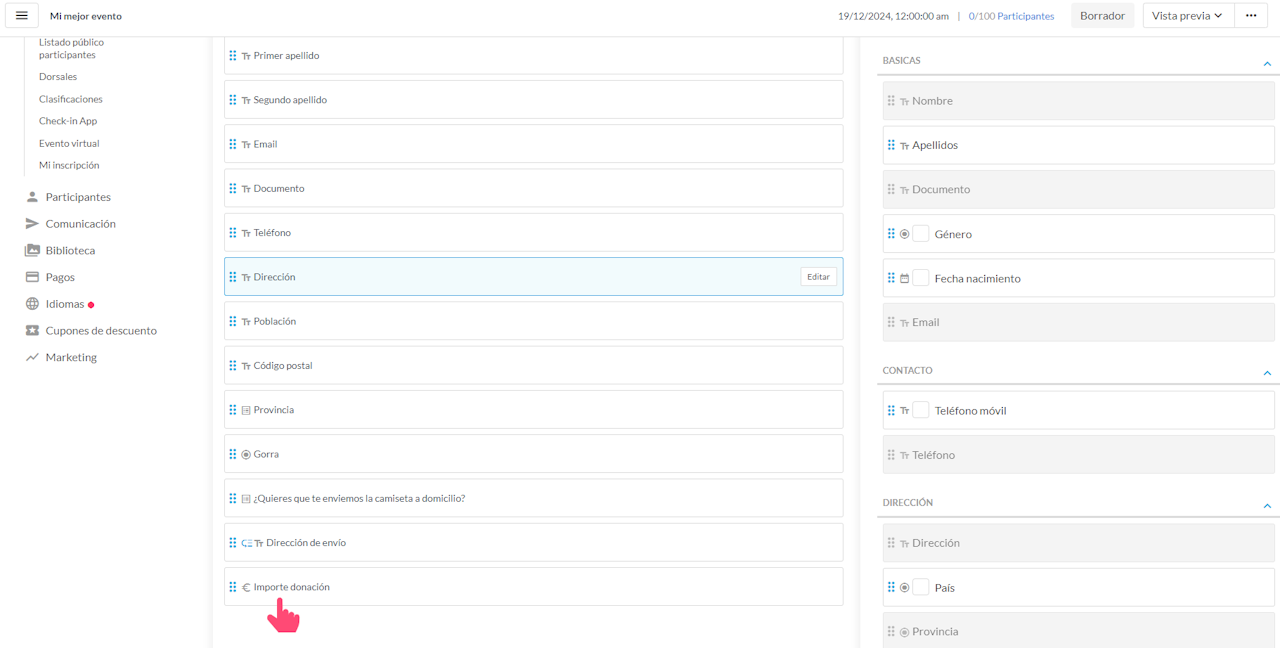The width and height of the screenshot is (1280, 648).
Task: Collapse the BASICAS section
Action: click(x=1267, y=63)
